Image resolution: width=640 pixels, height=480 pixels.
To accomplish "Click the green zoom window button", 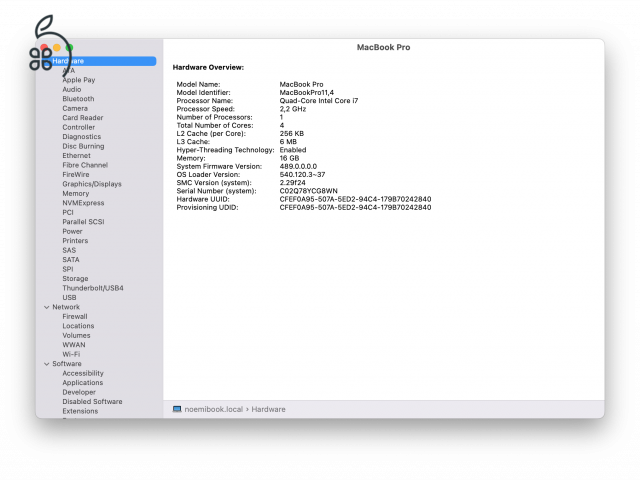I will tap(69, 47).
